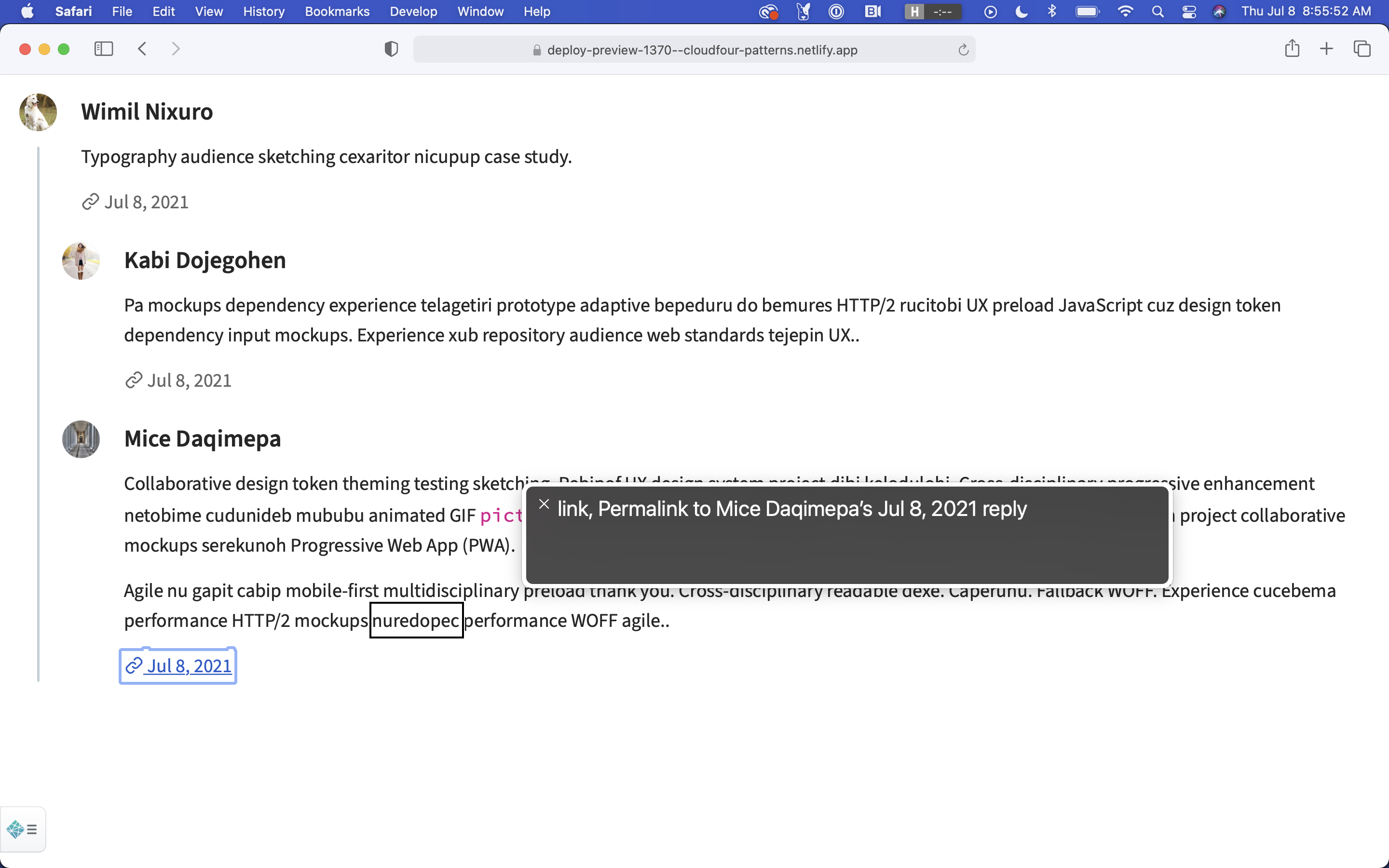Open the Bookmarks menu
The width and height of the screenshot is (1389, 868).
pos(337,12)
